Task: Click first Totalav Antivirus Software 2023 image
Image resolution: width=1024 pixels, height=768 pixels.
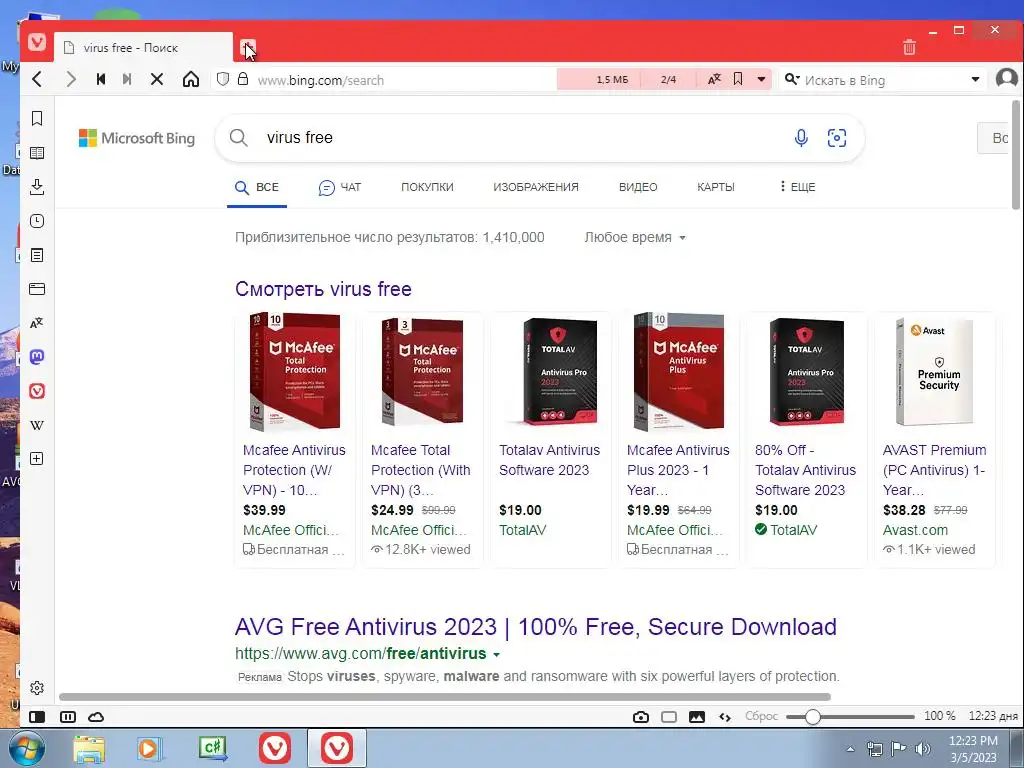Action: click(560, 372)
